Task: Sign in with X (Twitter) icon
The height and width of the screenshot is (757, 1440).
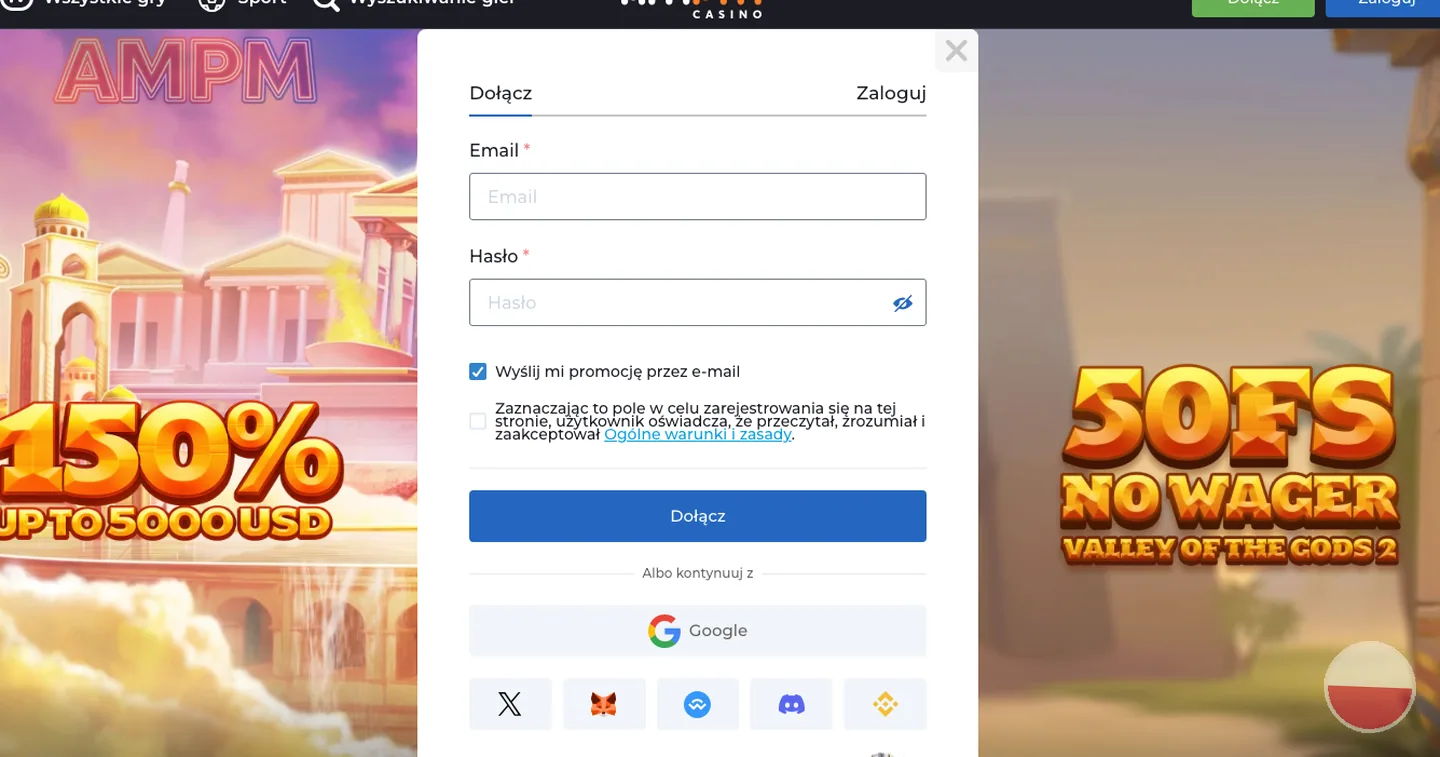Action: click(x=510, y=704)
